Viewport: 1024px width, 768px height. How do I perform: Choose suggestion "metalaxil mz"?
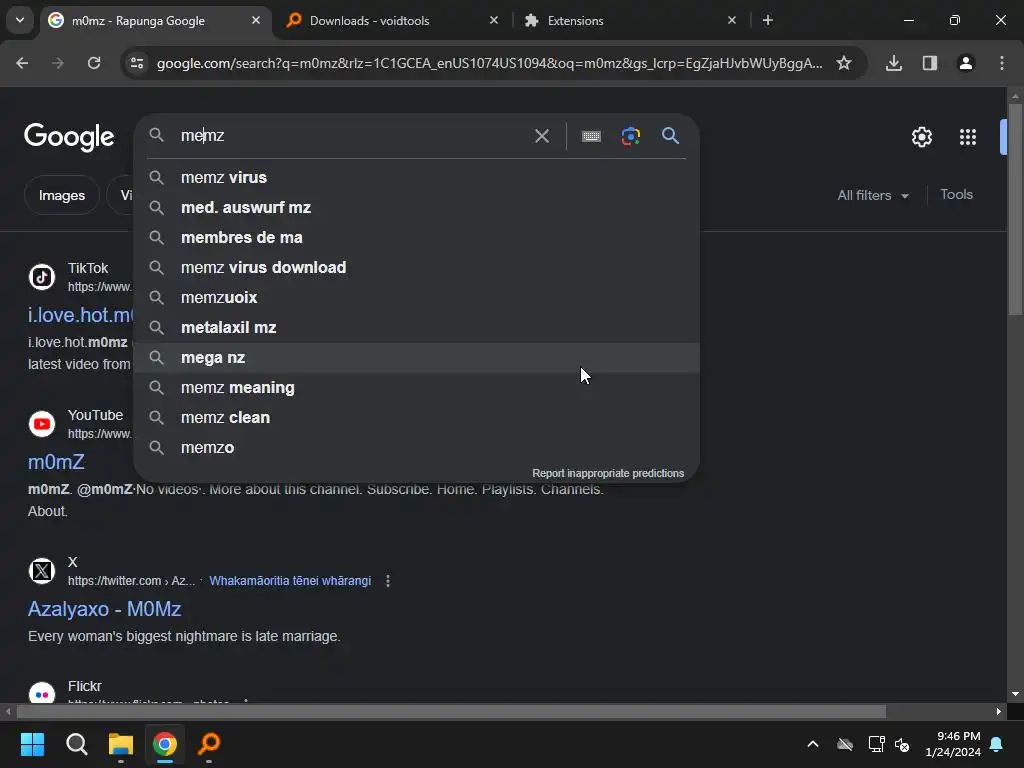[416, 328]
